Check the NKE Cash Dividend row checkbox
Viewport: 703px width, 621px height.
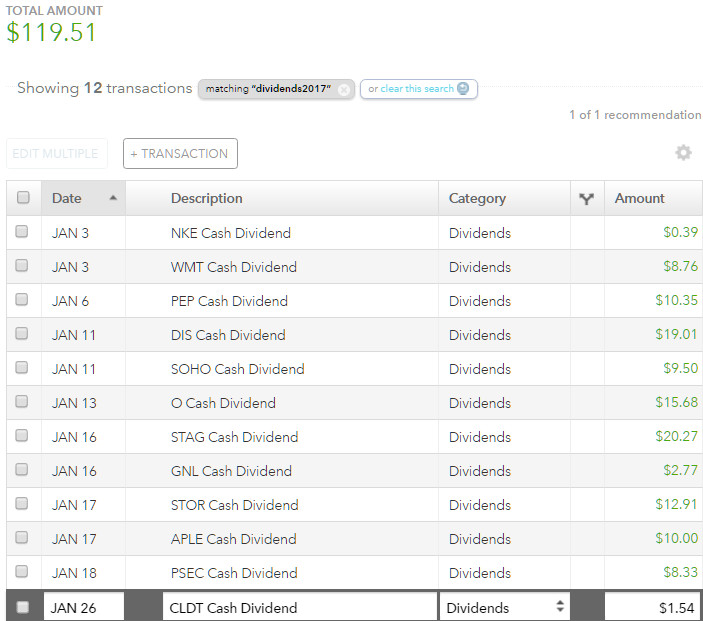[22, 232]
